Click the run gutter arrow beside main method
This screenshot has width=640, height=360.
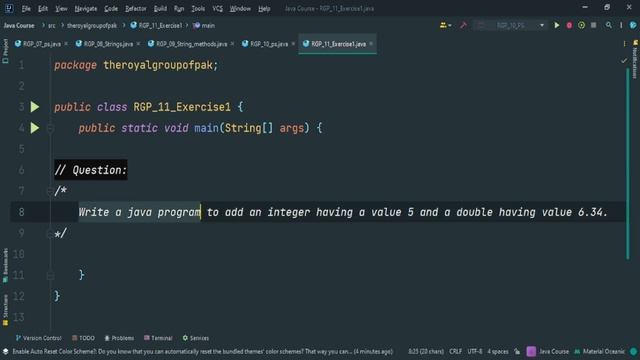(35, 128)
